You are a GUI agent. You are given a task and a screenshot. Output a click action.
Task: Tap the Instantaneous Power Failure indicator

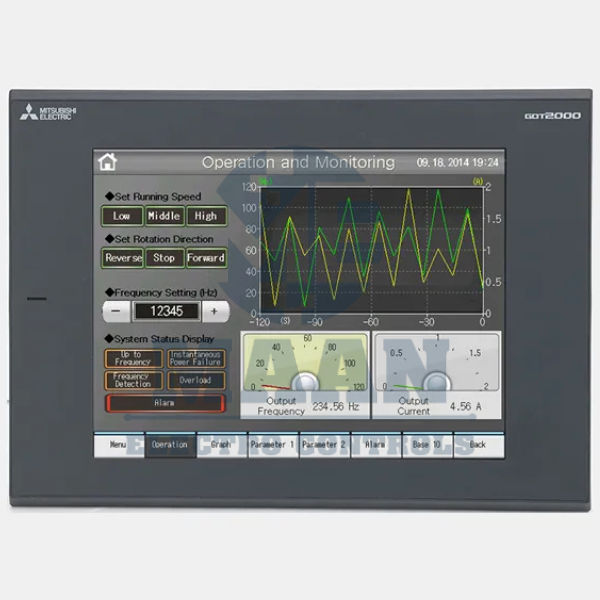pyautogui.click(x=196, y=358)
